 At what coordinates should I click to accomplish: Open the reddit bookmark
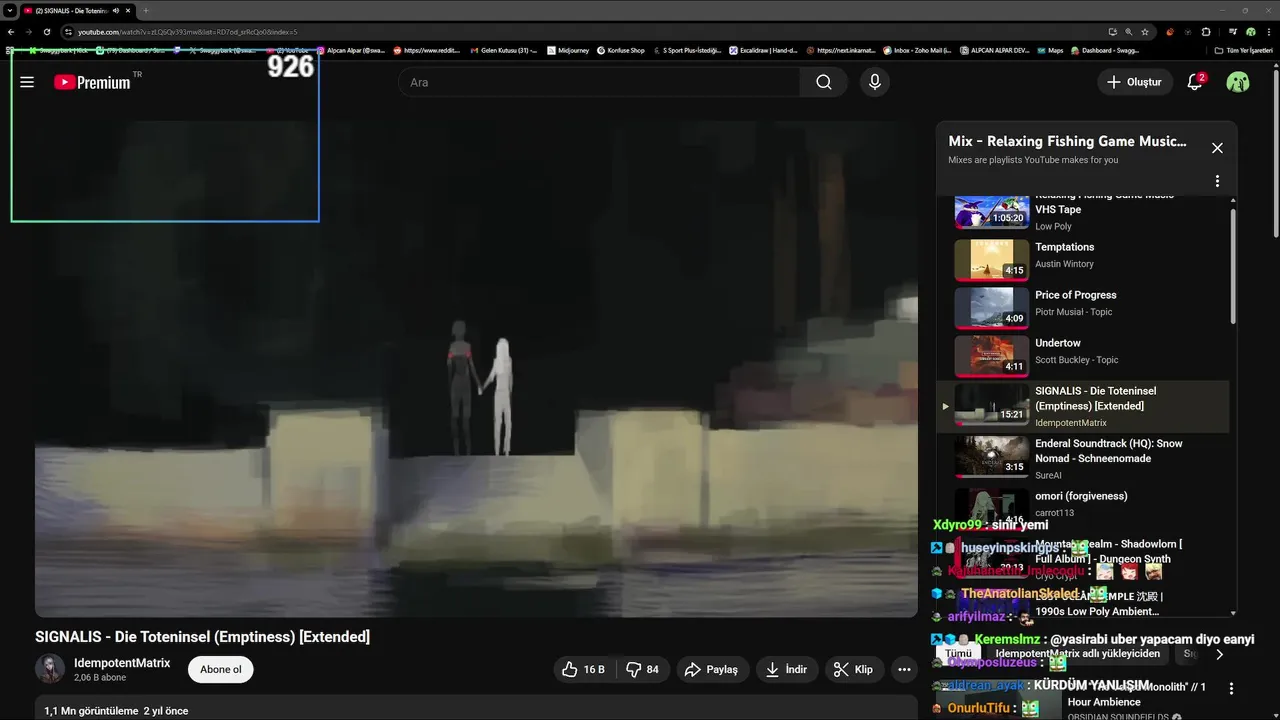click(427, 50)
